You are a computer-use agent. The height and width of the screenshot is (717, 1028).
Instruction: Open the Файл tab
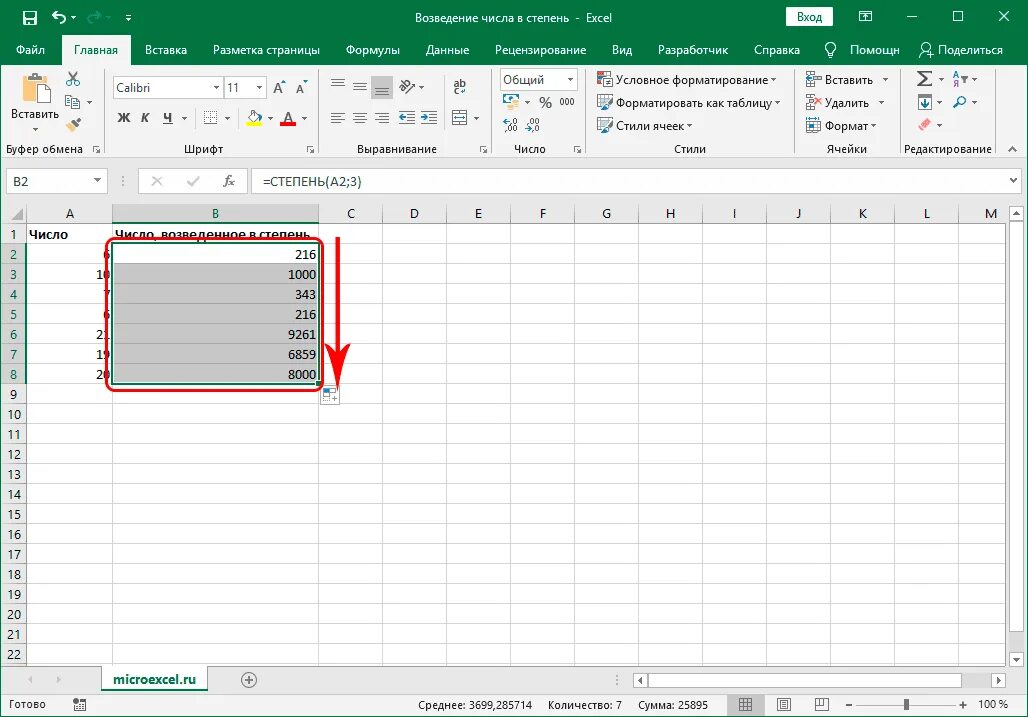30,50
